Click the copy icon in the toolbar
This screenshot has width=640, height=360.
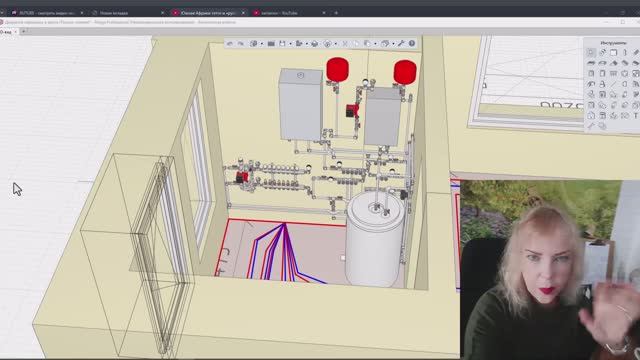[x=357, y=44]
